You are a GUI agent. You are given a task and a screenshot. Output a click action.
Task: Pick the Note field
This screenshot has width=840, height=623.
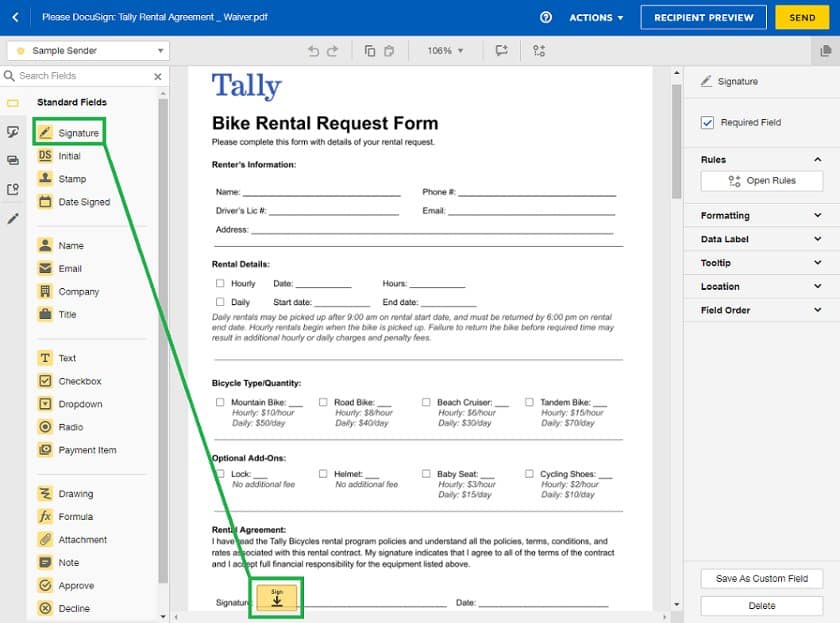tap(58, 562)
